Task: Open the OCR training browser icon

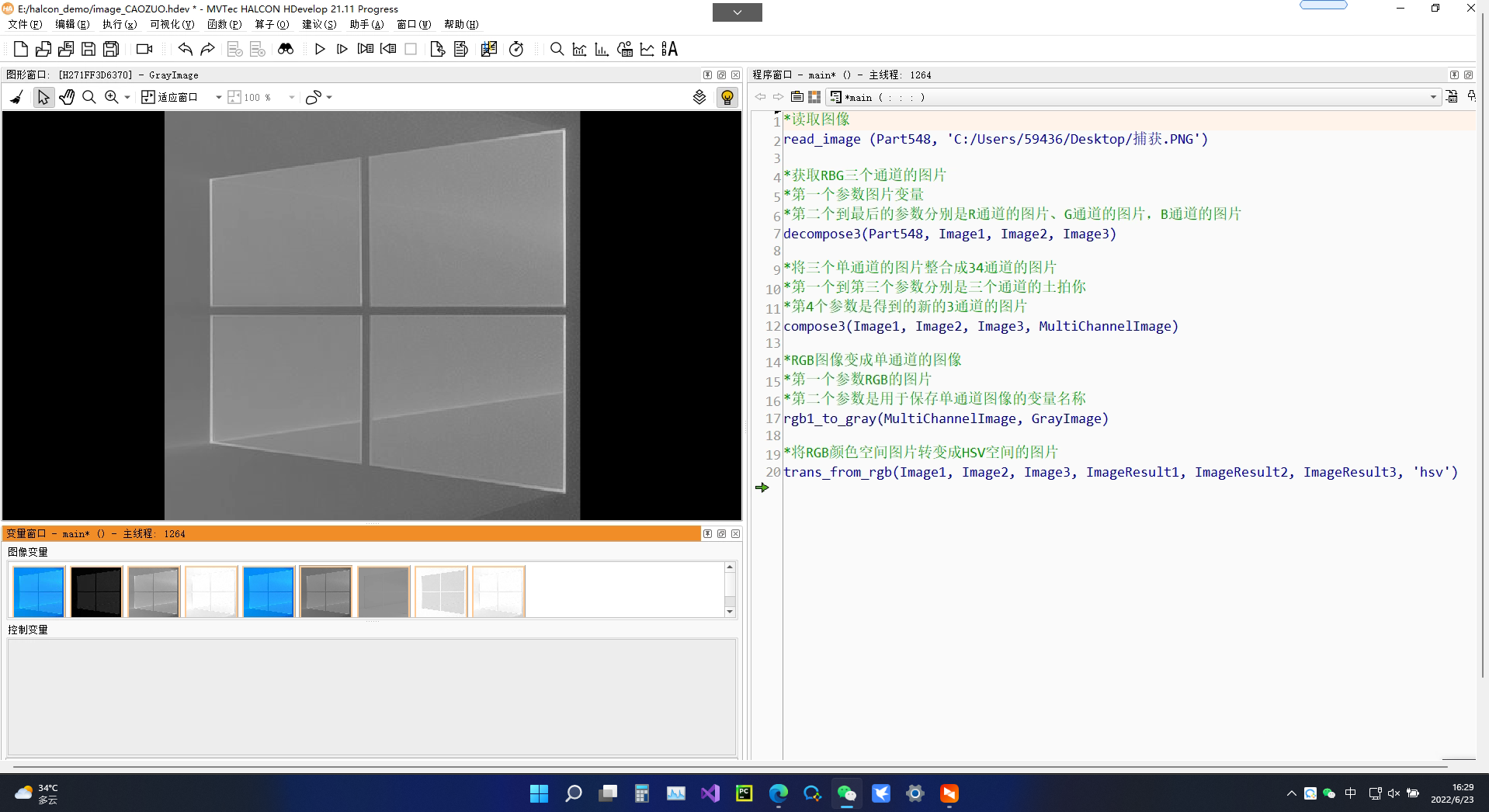Action: pyautogui.click(x=669, y=49)
